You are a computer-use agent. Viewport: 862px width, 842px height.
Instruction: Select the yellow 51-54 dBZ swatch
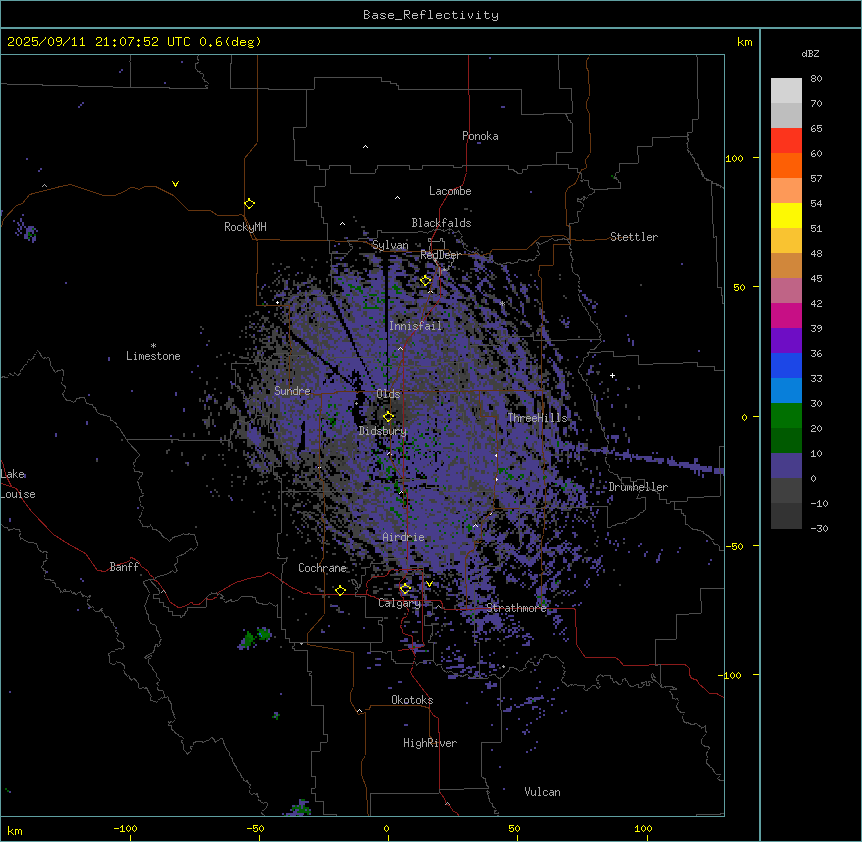click(x=786, y=215)
